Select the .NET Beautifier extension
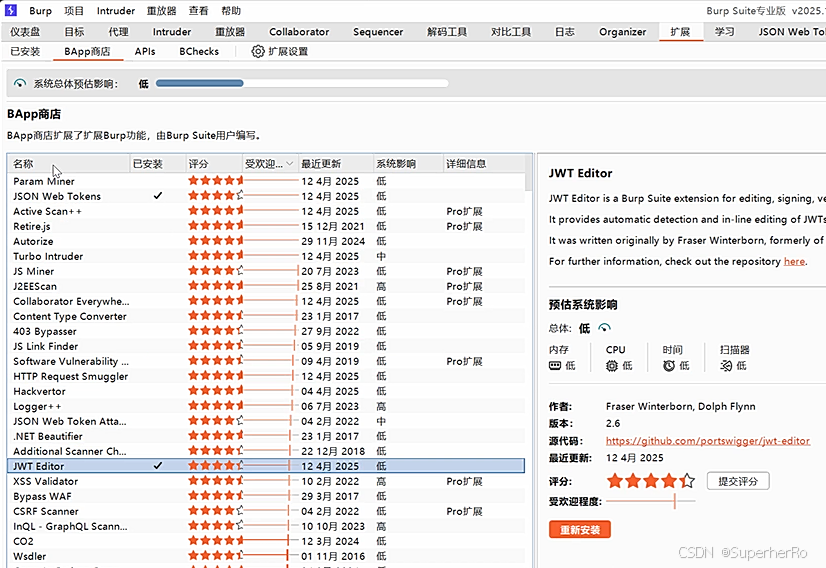The image size is (826, 568). [x=266, y=436]
